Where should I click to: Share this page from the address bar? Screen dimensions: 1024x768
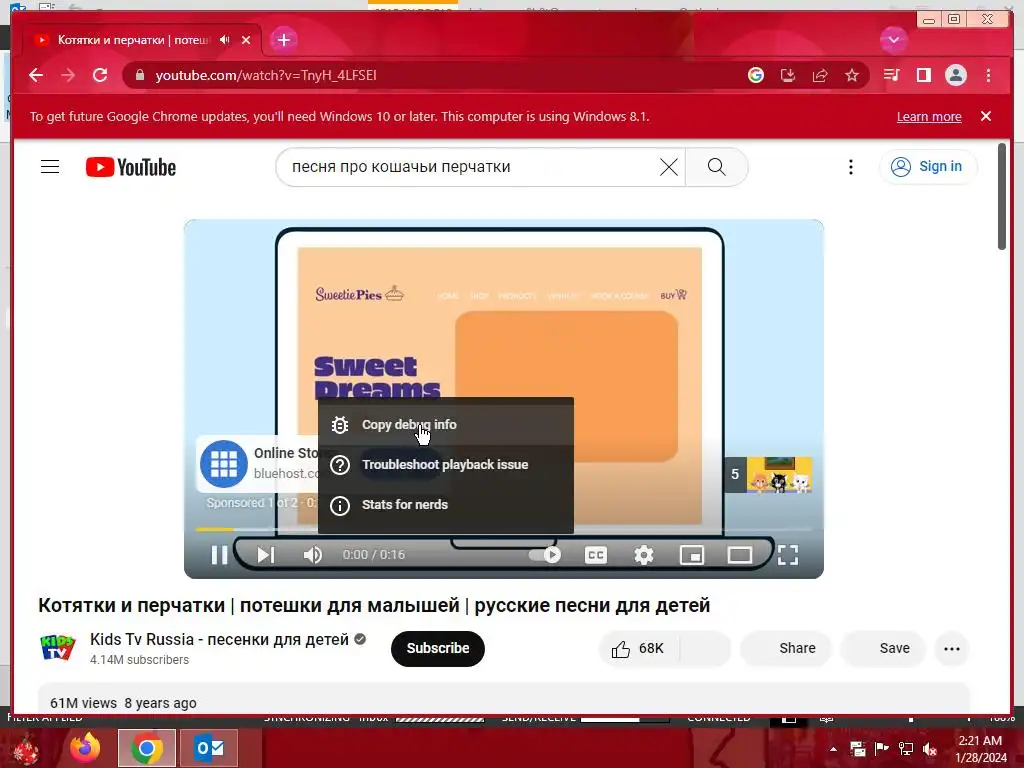pyautogui.click(x=820, y=75)
